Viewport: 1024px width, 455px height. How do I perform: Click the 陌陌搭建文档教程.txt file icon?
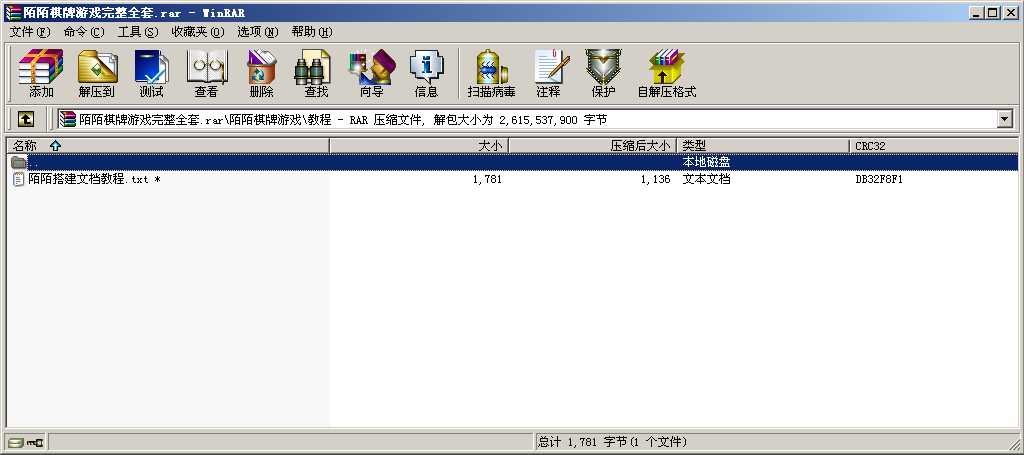(19, 179)
